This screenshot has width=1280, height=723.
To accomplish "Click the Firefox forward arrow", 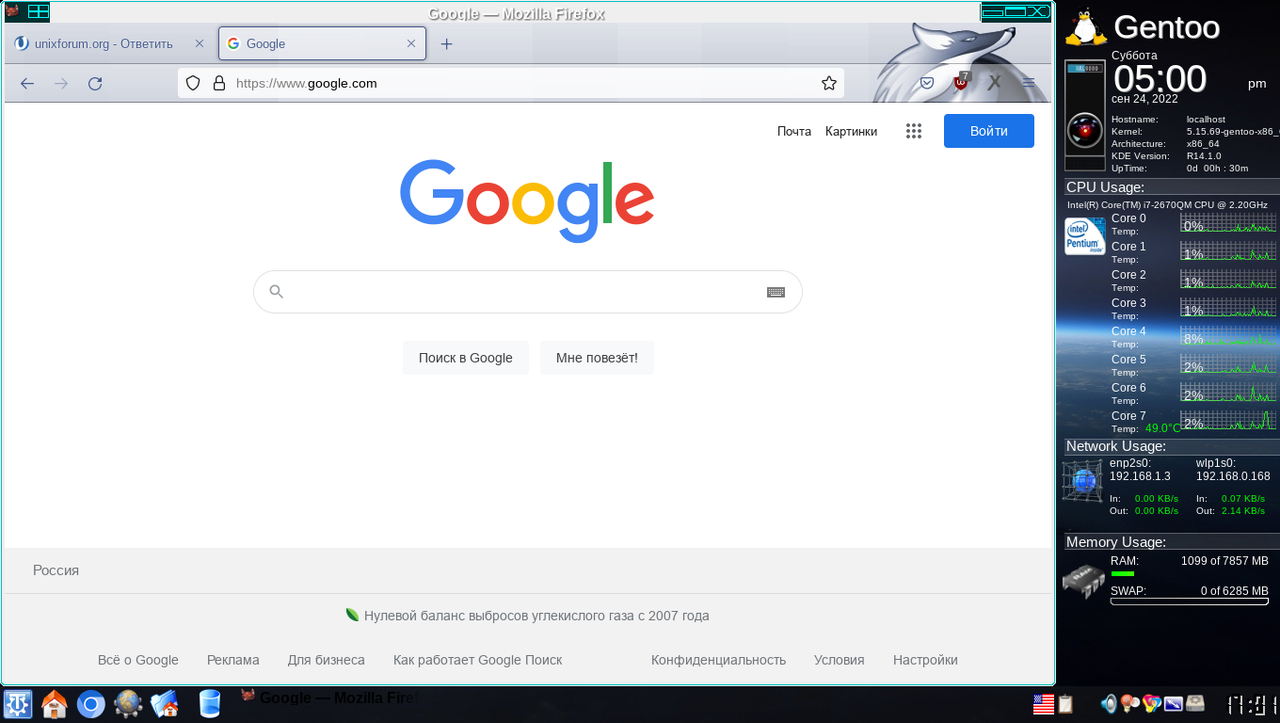I will coord(61,84).
